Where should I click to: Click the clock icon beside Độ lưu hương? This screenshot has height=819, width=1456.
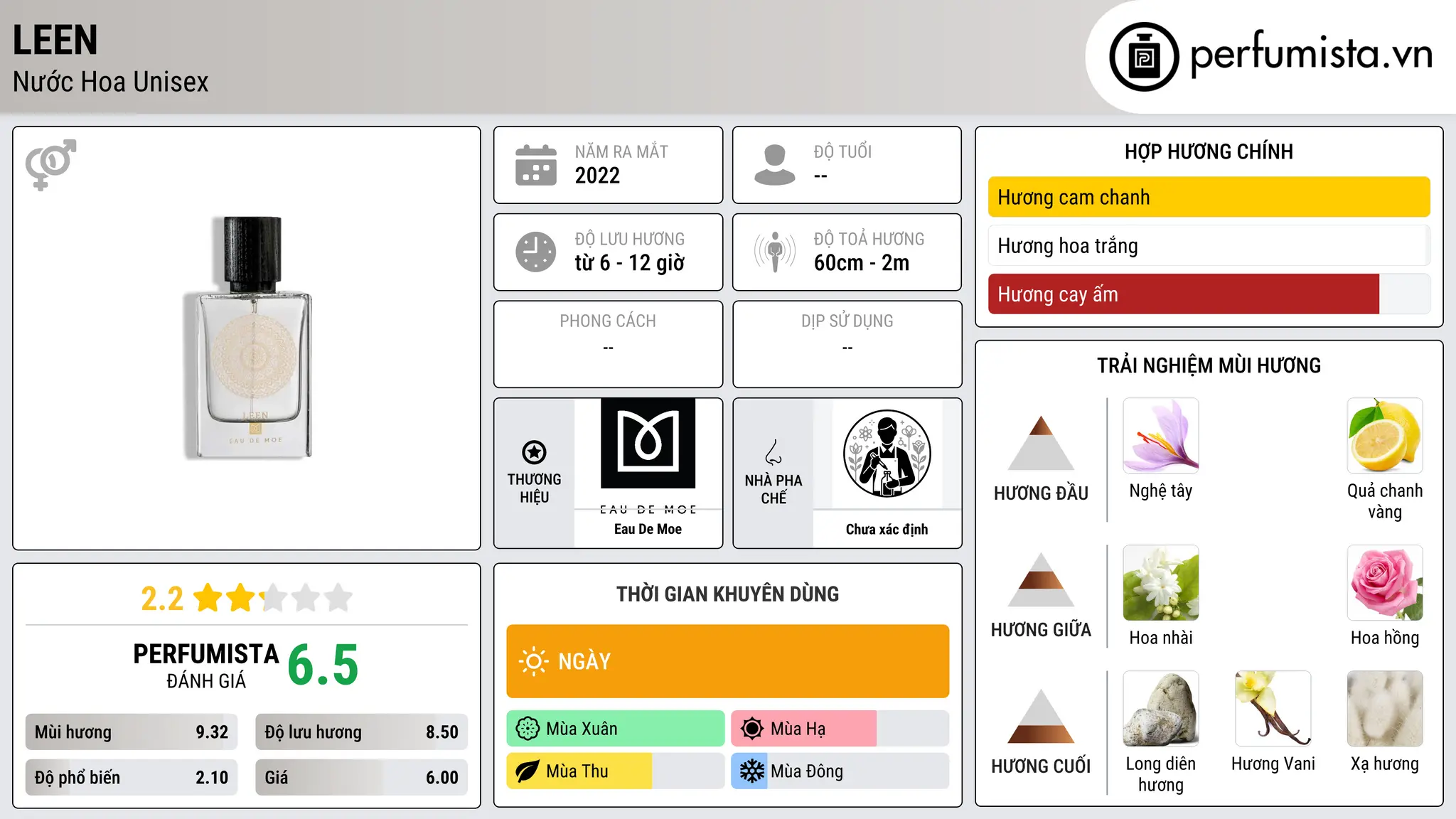click(536, 252)
